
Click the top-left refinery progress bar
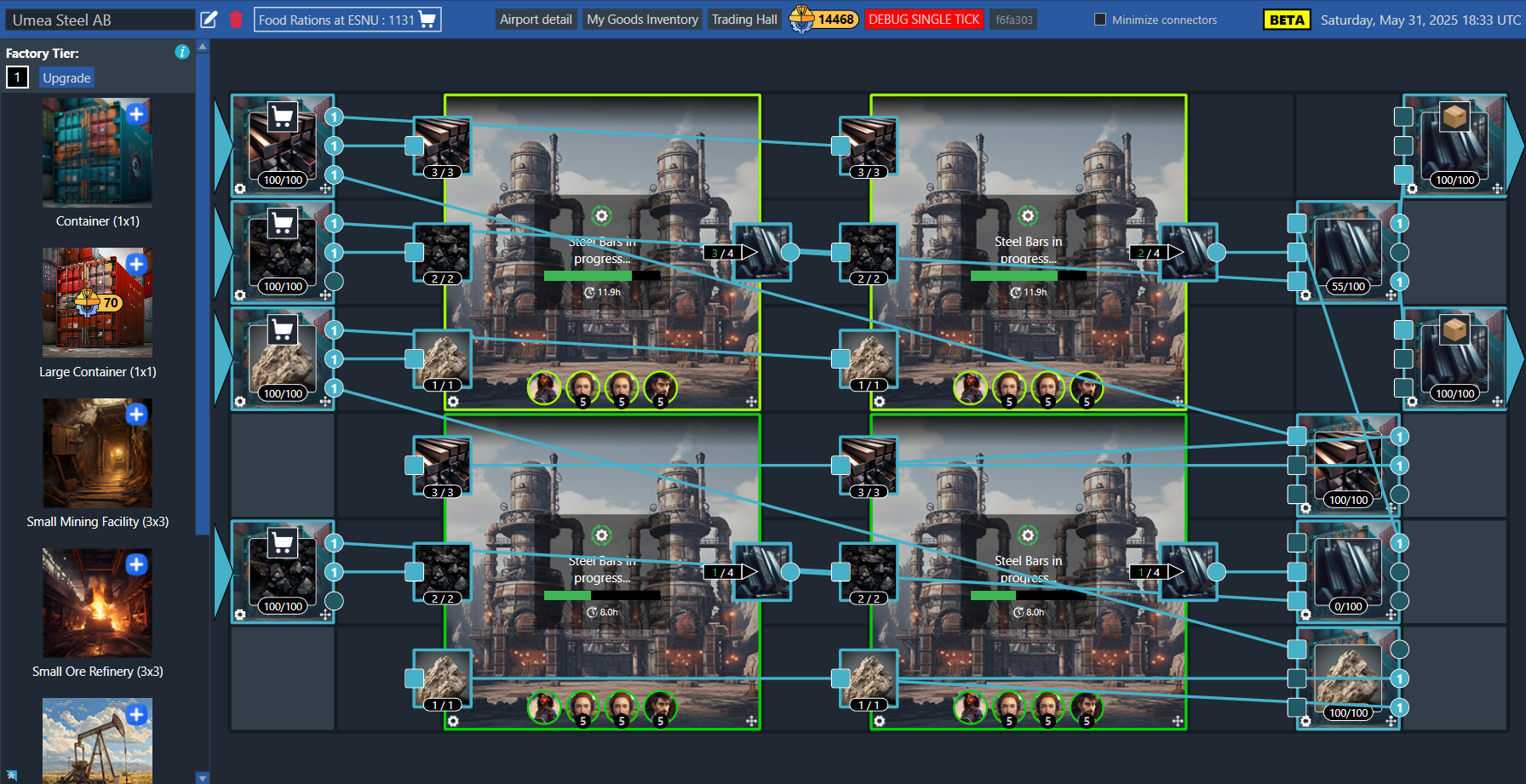click(602, 276)
